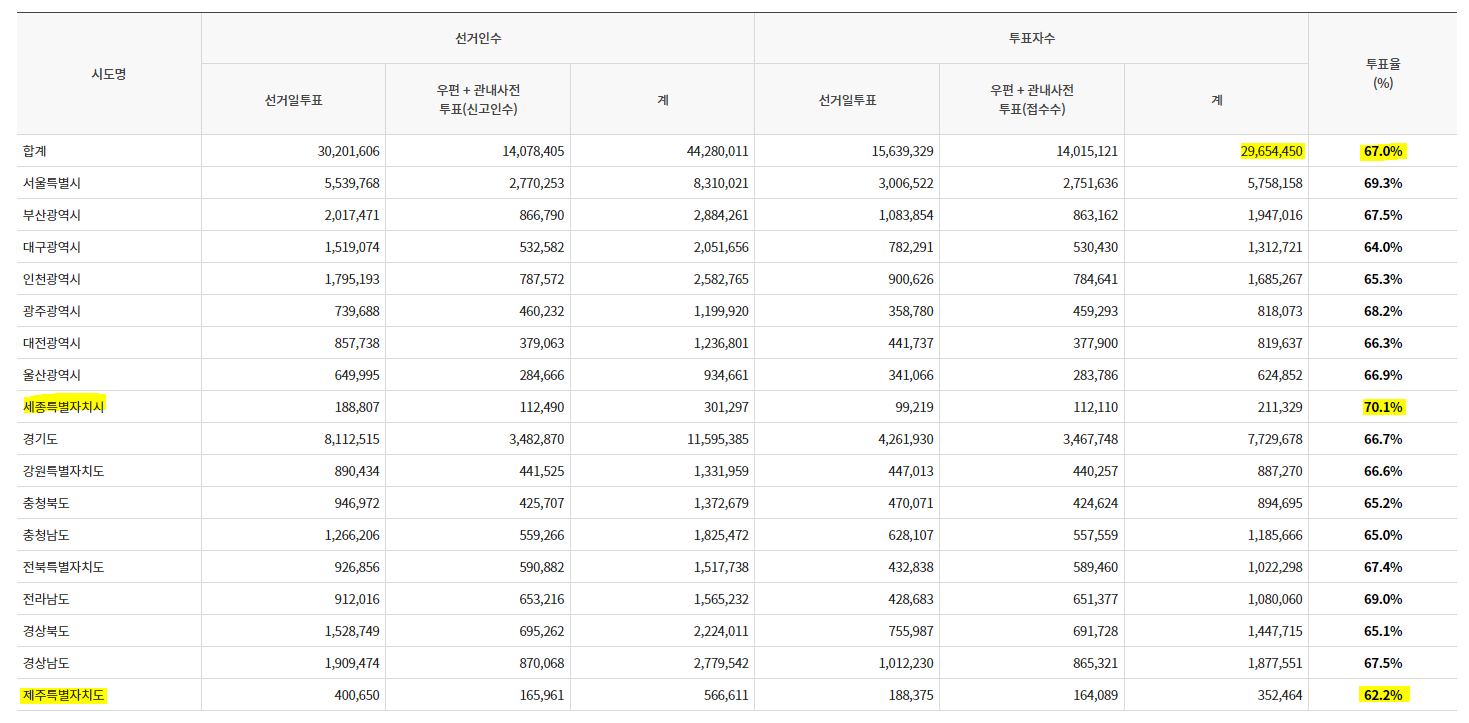Viewport: 1469px width, 723px height.
Task: Select the 대구광역시 row label
Action: 53,247
